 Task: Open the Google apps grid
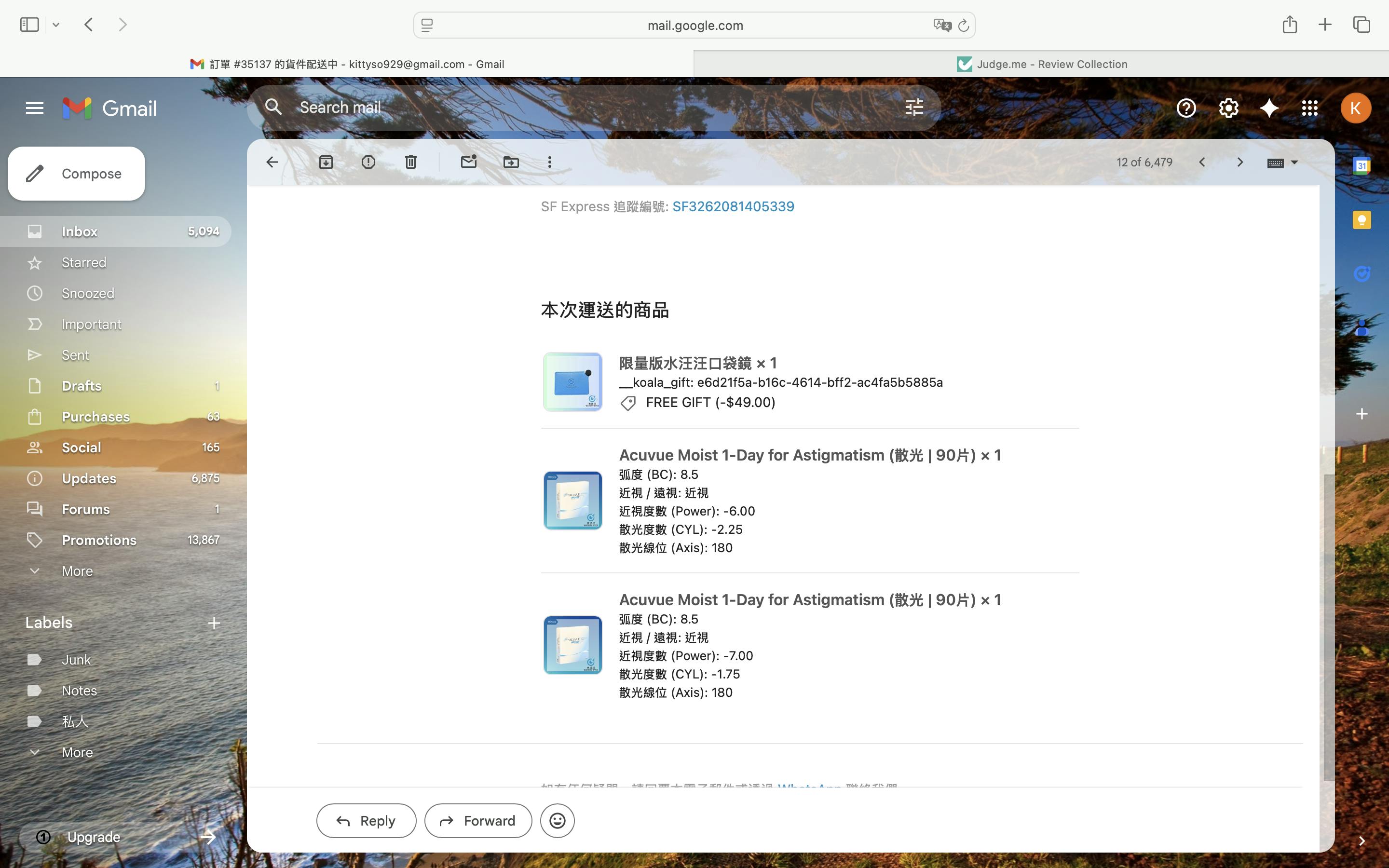(x=1309, y=108)
